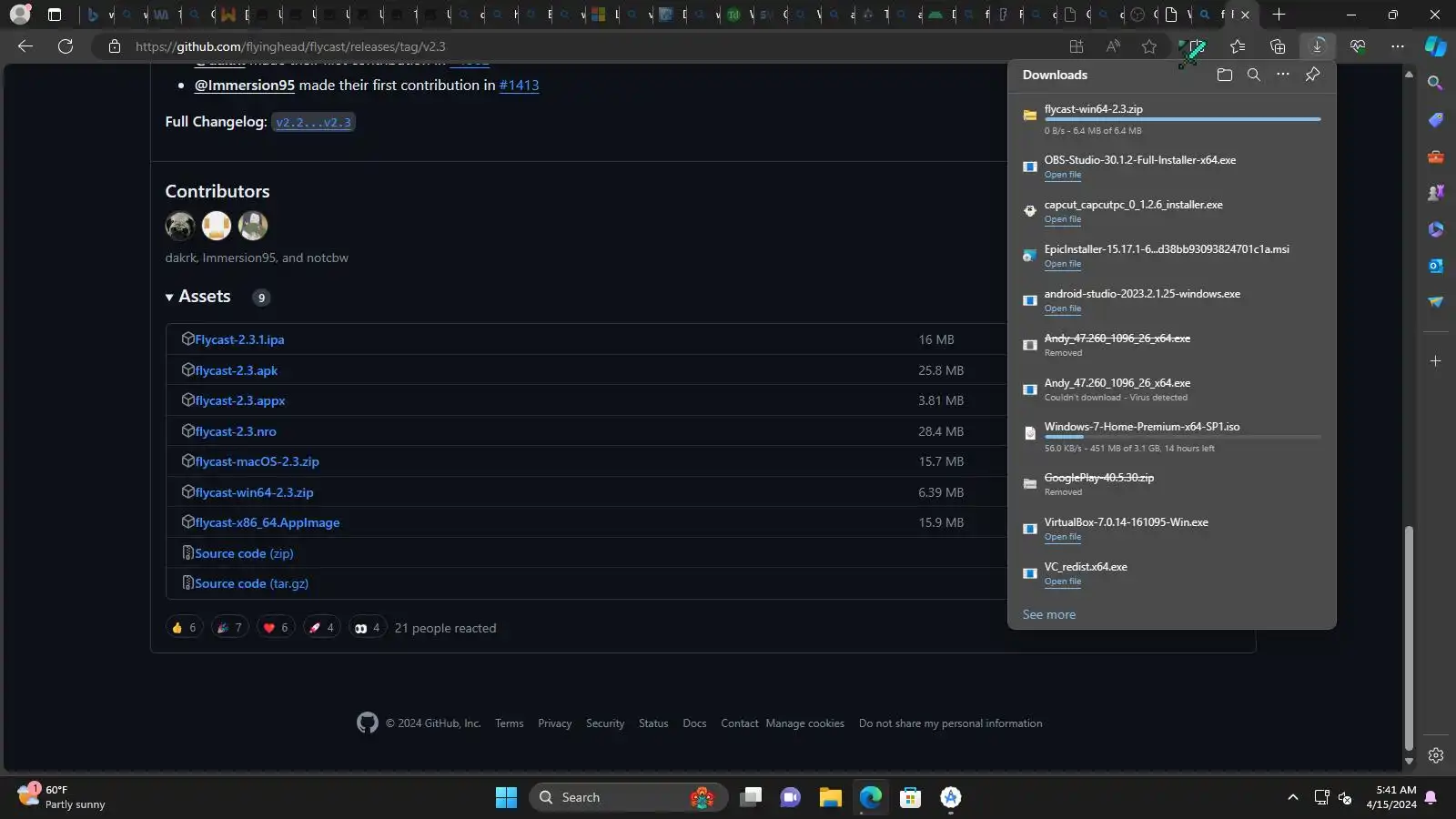Image resolution: width=1456 pixels, height=819 pixels.
Task: Click Windows-7 iso download progress bar
Action: tap(1182, 437)
